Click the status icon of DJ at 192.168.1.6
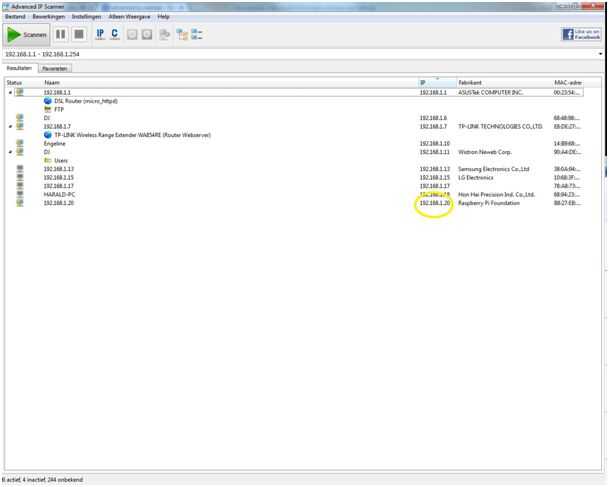 coord(19,118)
